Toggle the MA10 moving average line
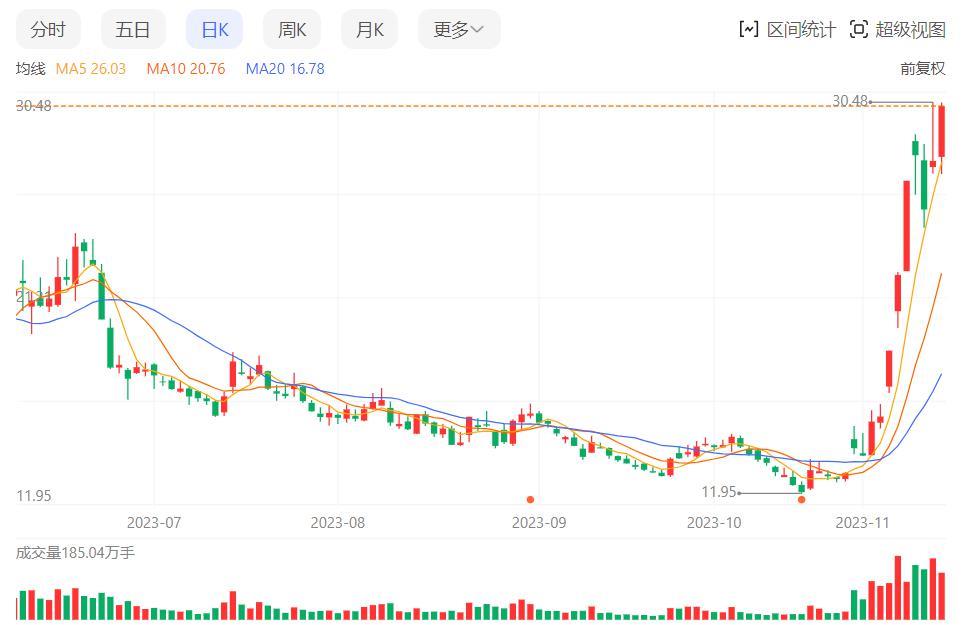 point(185,68)
